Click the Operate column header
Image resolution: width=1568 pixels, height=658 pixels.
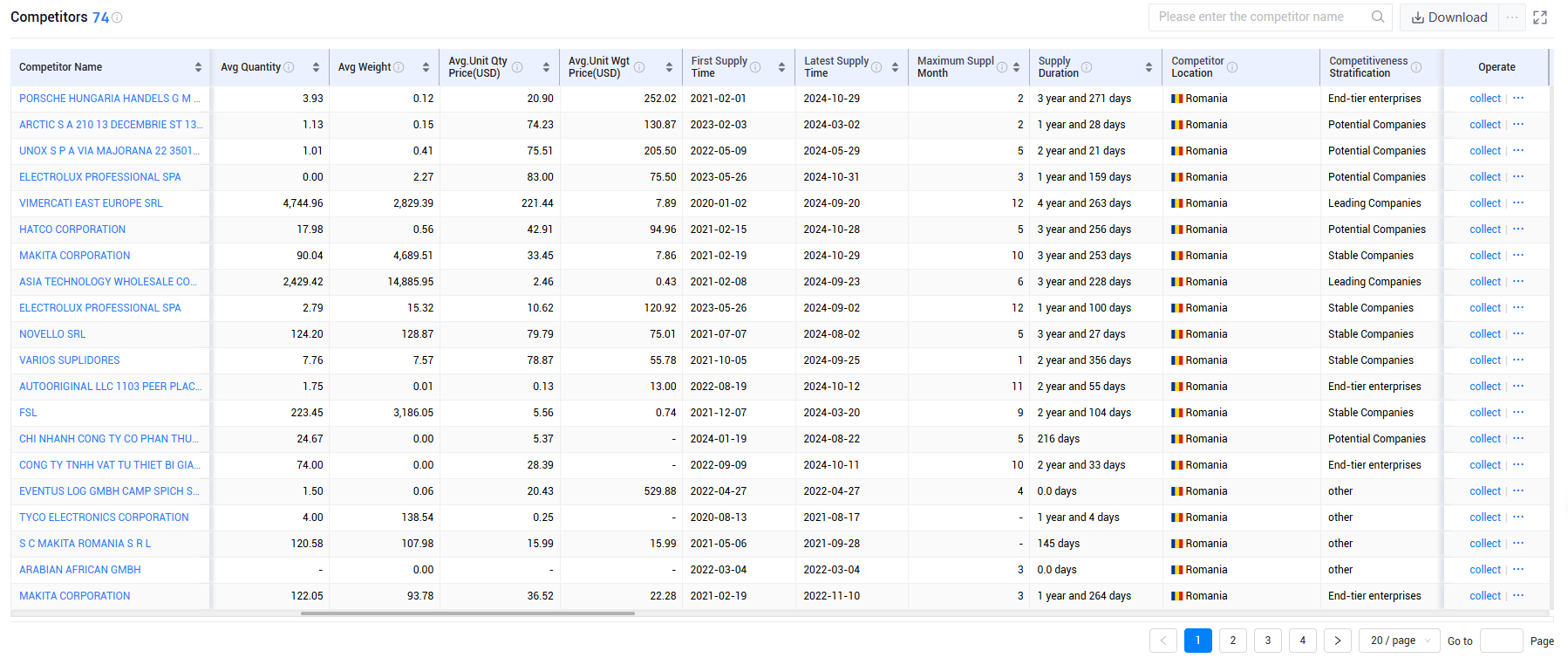pyautogui.click(x=1496, y=67)
